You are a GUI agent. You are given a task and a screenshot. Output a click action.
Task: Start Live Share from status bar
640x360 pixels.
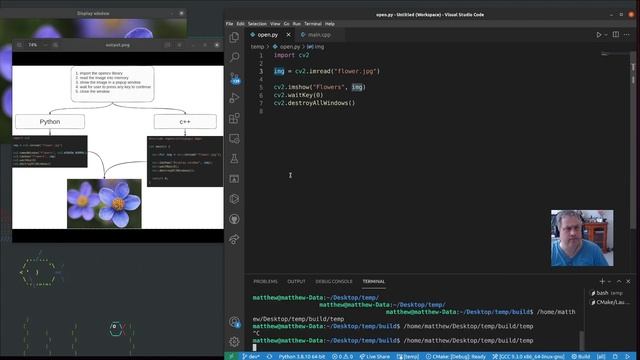click(x=375, y=356)
